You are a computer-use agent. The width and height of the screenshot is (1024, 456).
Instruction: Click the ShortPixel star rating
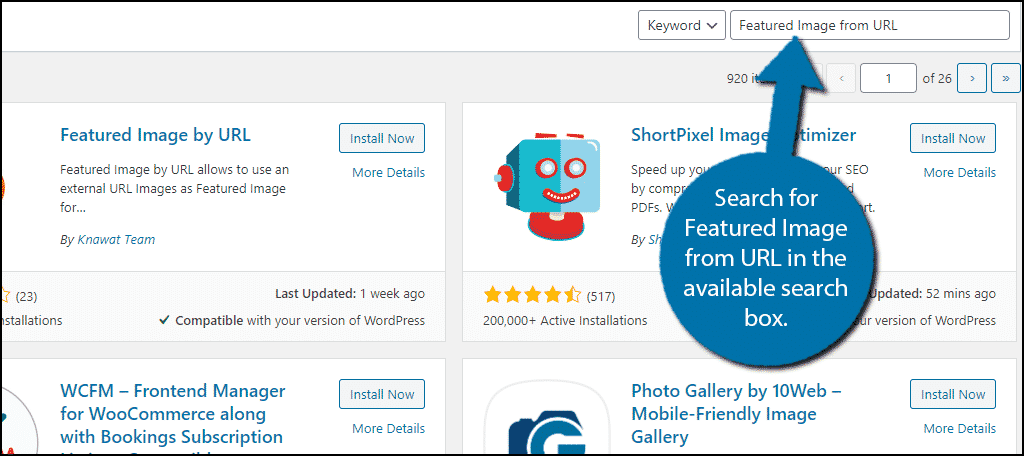click(x=532, y=297)
